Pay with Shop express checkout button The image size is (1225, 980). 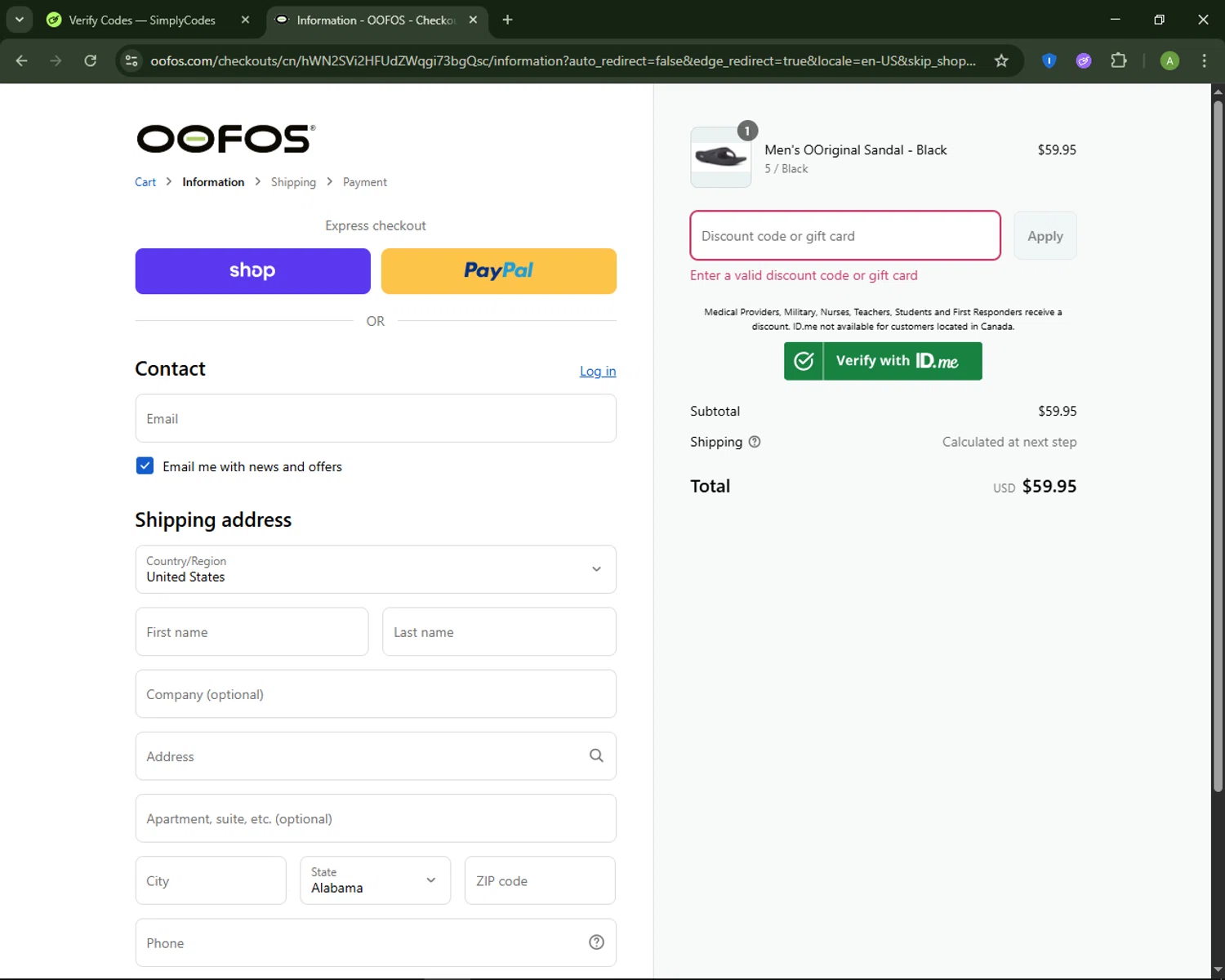point(252,271)
